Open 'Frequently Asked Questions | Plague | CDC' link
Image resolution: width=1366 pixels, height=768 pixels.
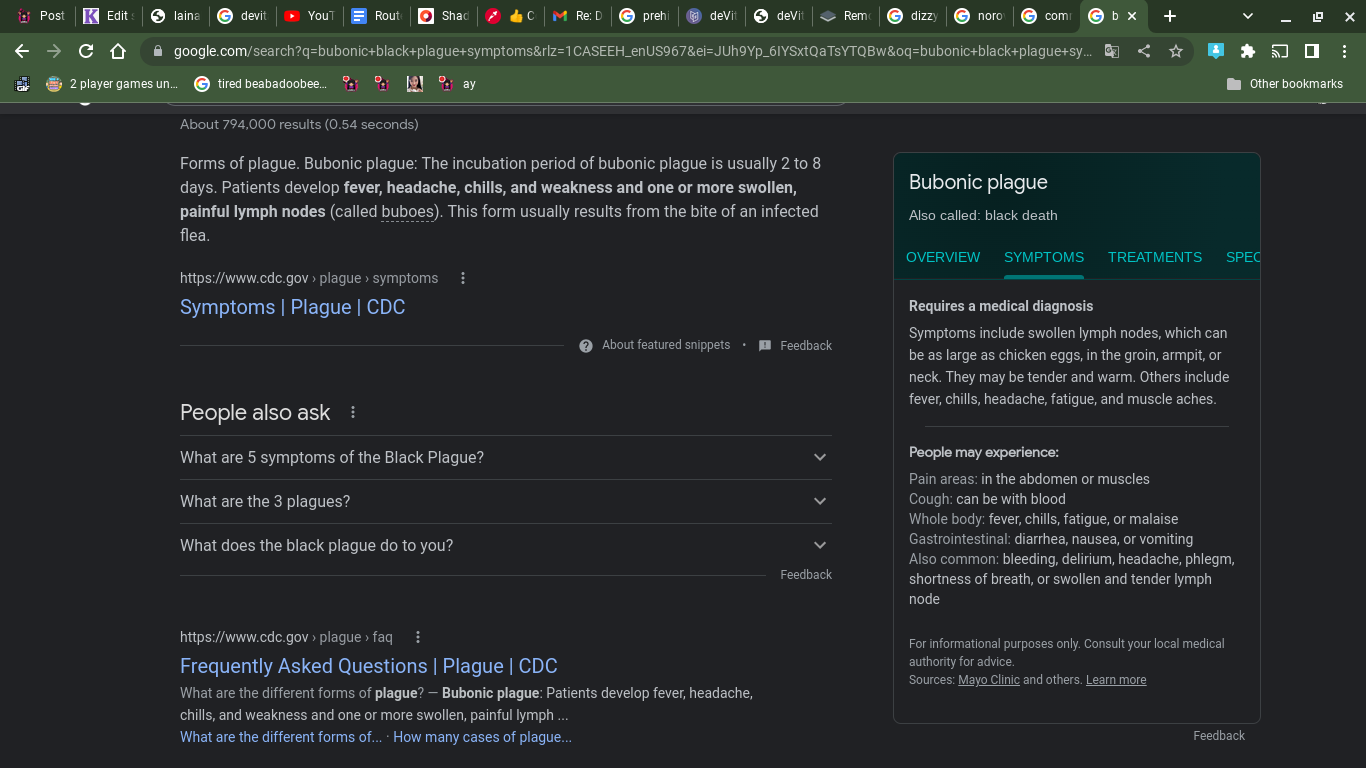coord(369,666)
